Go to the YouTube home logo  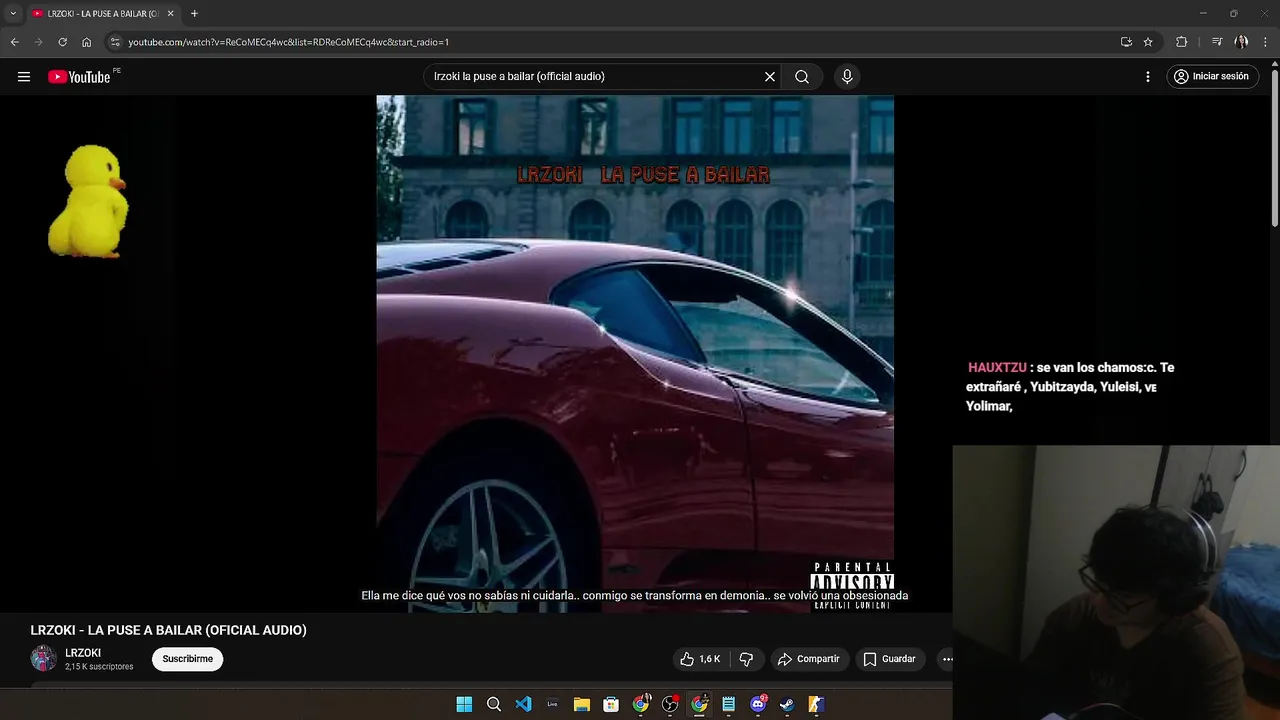point(79,77)
